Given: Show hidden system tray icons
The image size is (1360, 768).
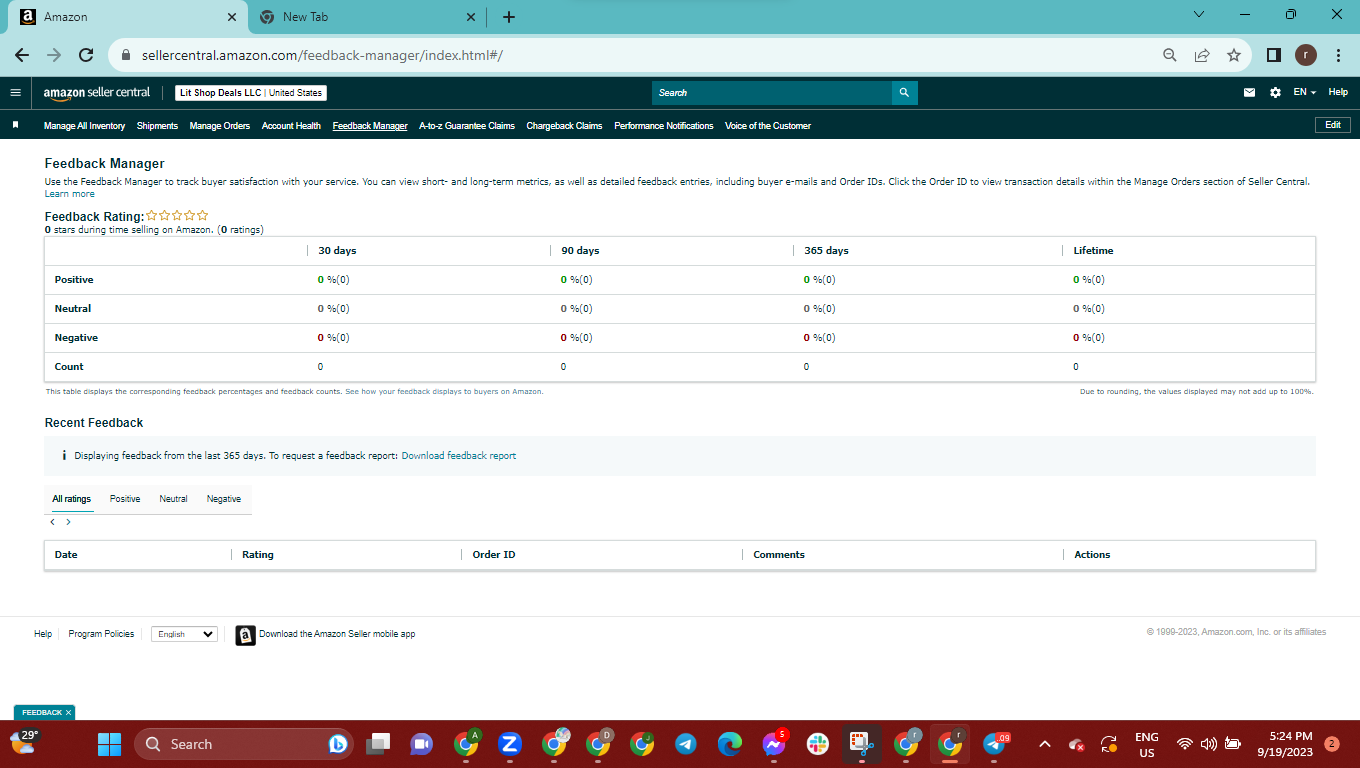Looking at the screenshot, I should tap(1045, 744).
